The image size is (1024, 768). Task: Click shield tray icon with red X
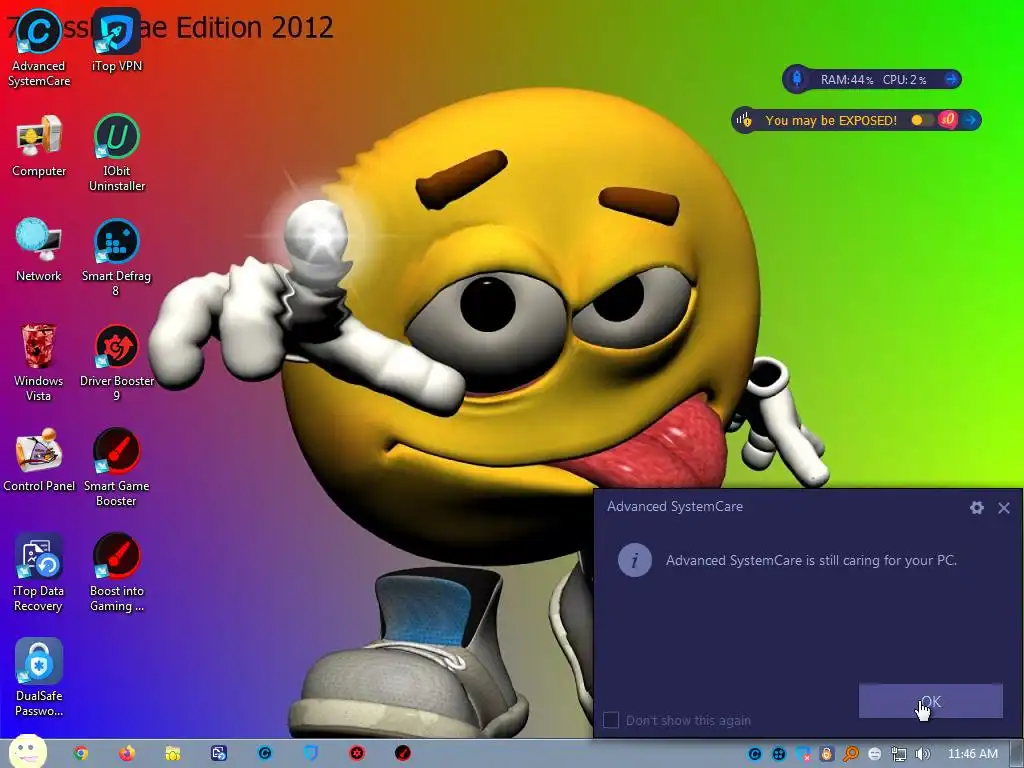tap(803, 754)
